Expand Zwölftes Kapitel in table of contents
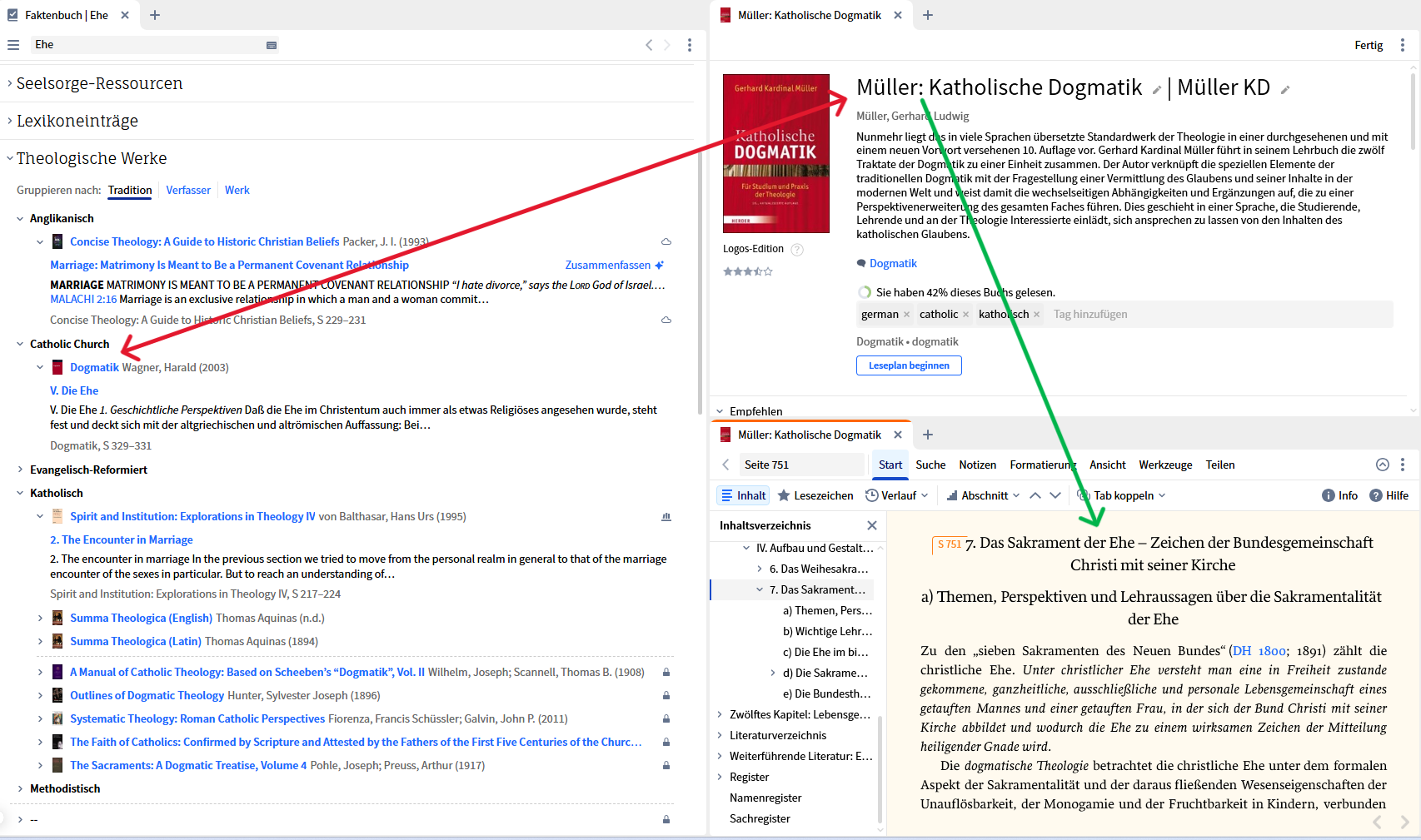This screenshot has width=1421, height=840. coord(720,714)
